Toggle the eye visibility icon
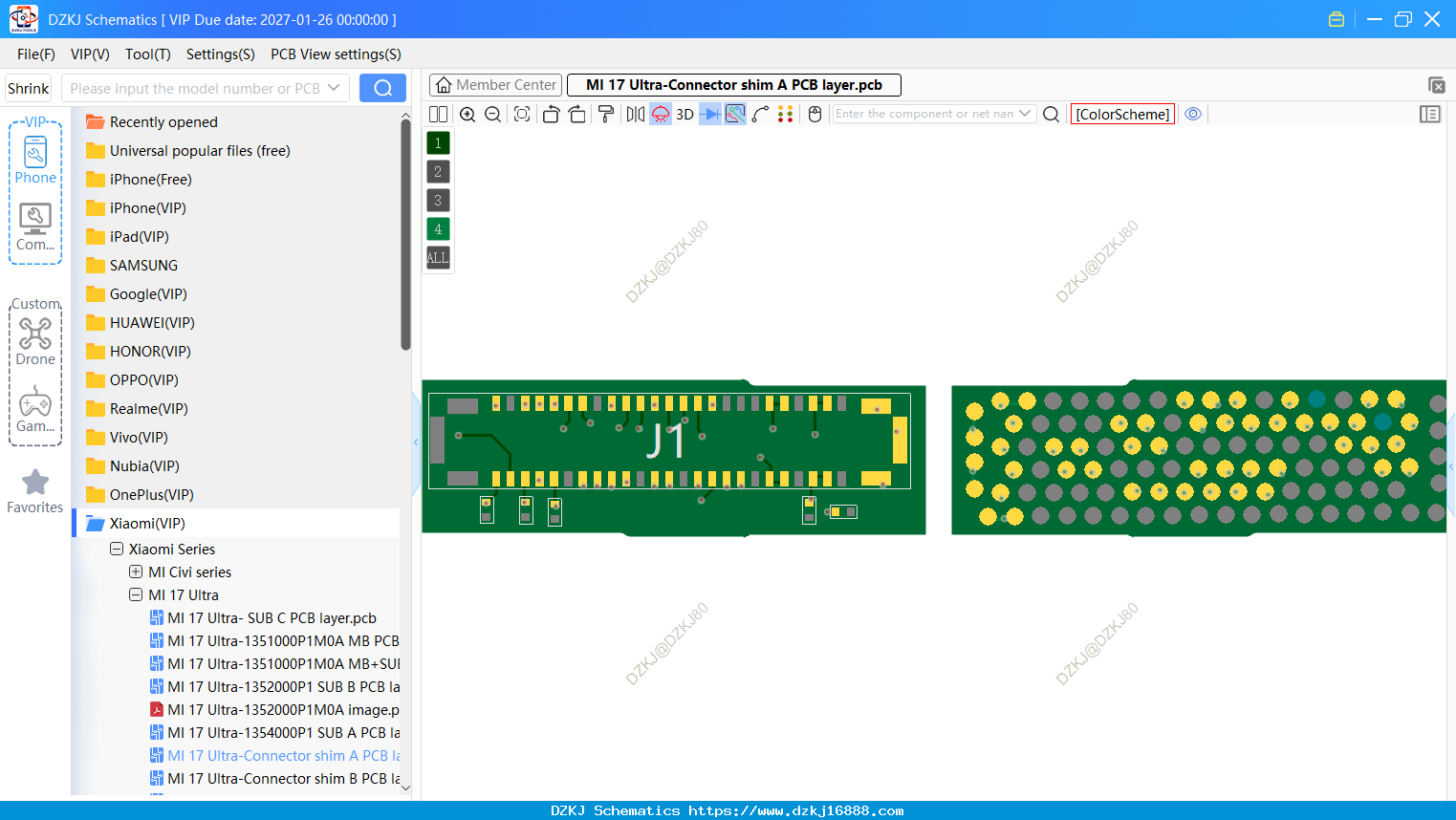The height and width of the screenshot is (820, 1456). point(1193,114)
